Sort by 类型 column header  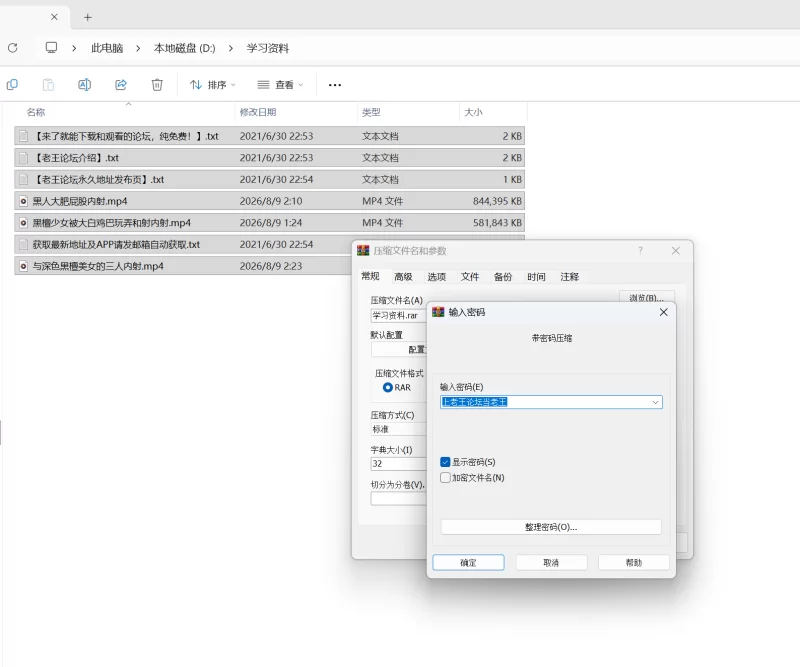[x=371, y=112]
